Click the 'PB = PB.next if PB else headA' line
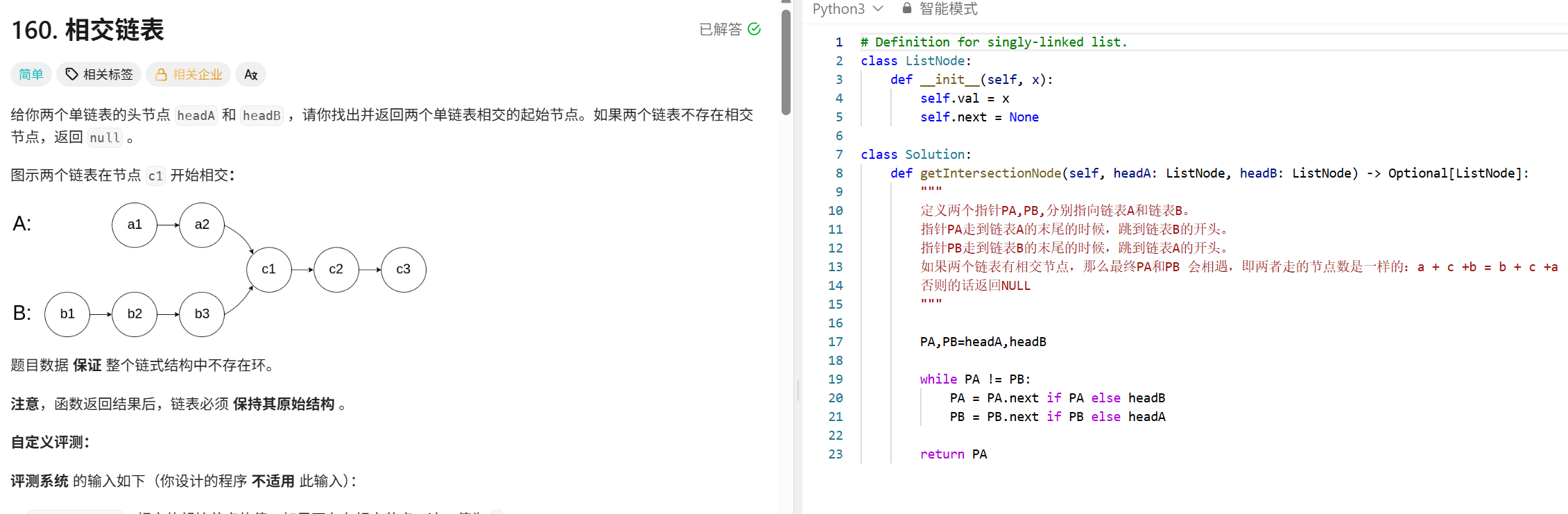This screenshot has width=1568, height=514. click(x=1058, y=417)
